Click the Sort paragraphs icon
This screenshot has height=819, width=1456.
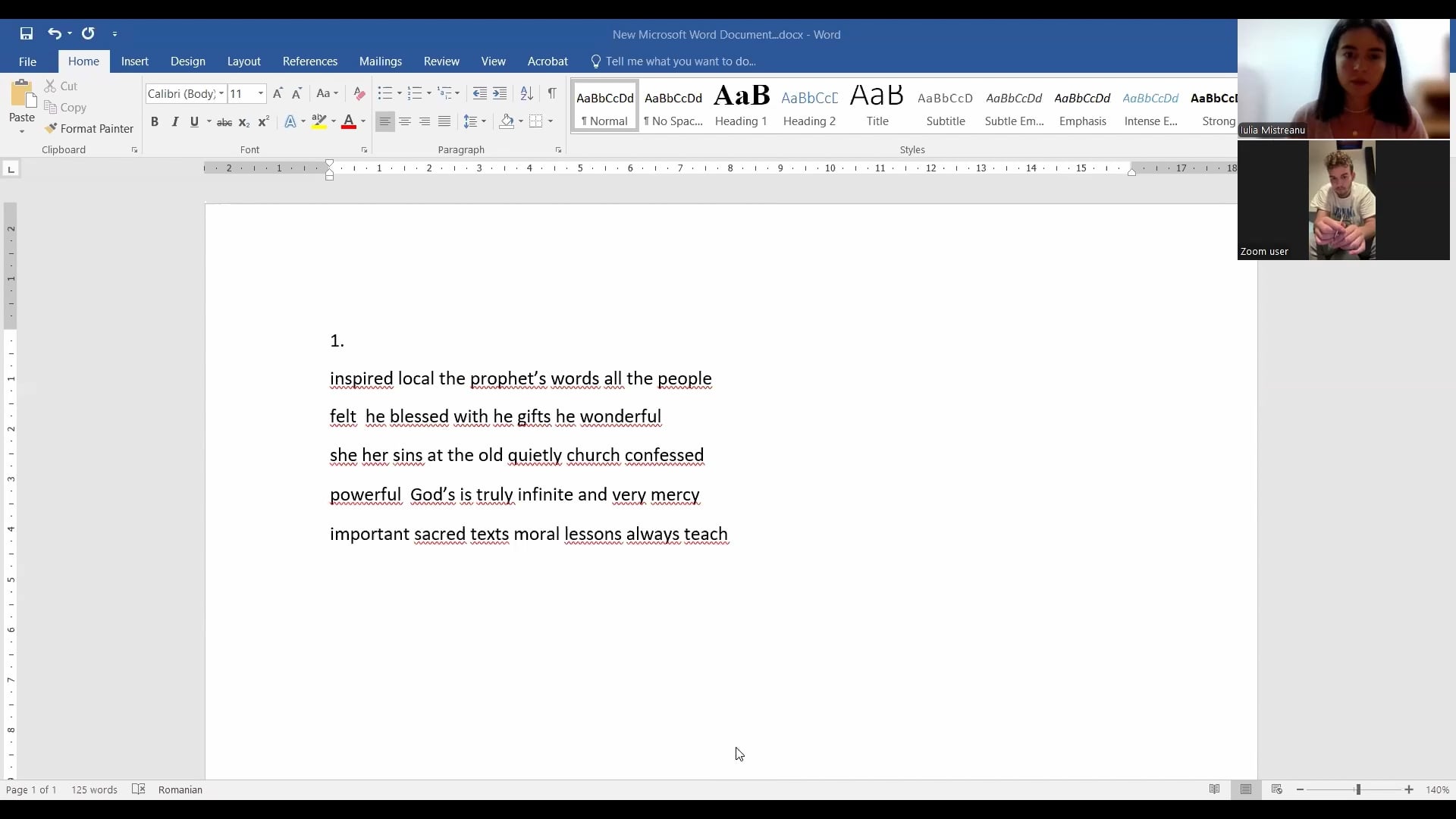pyautogui.click(x=526, y=93)
